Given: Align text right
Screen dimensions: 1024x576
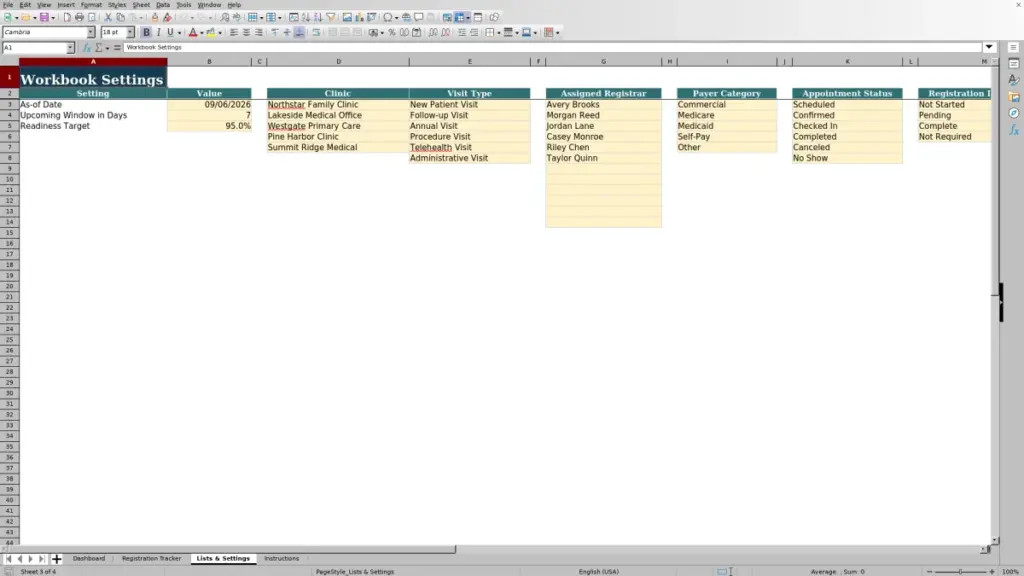Looking at the screenshot, I should 259,33.
